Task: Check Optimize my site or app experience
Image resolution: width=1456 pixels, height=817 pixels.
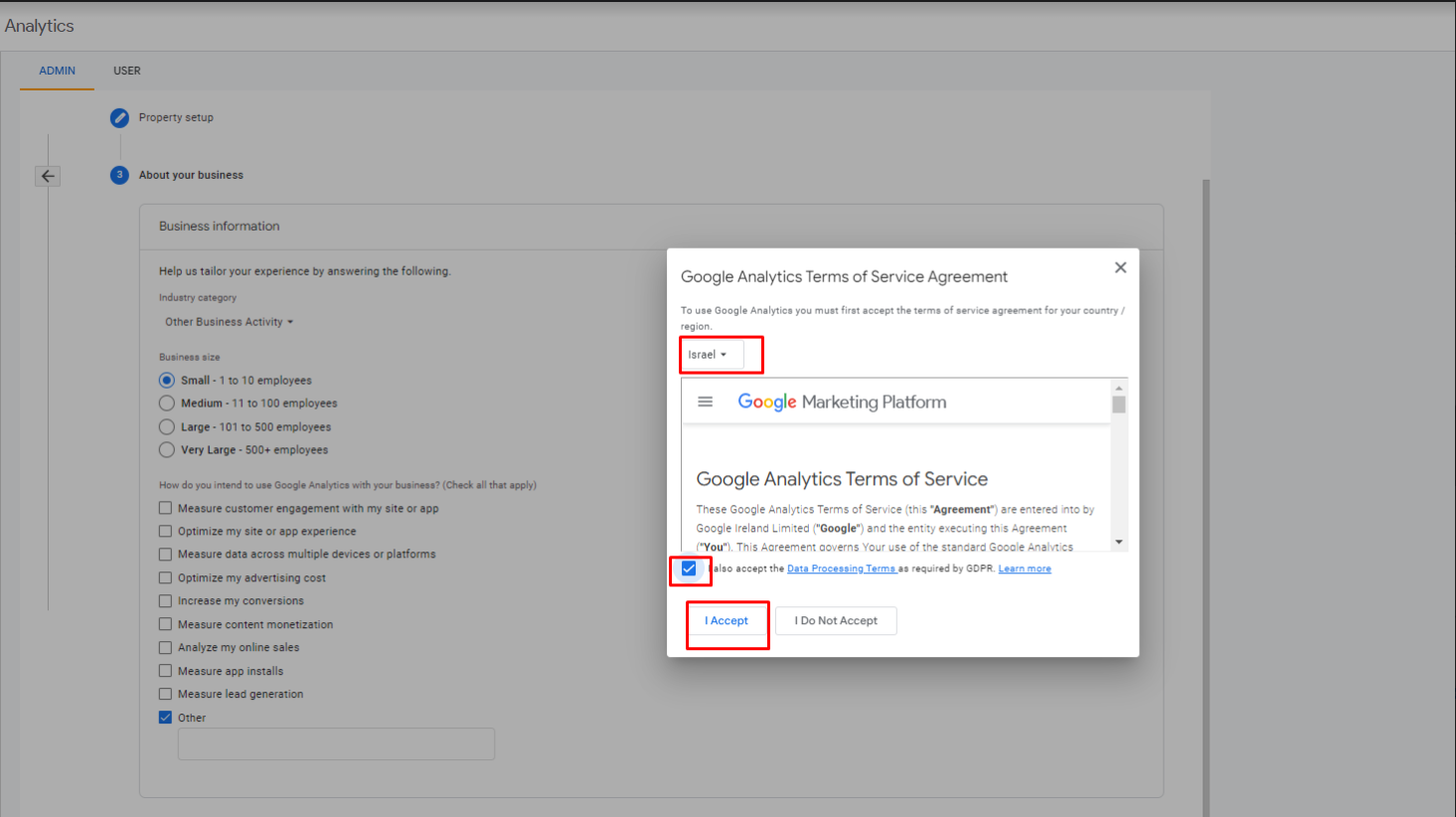Action: click(165, 531)
